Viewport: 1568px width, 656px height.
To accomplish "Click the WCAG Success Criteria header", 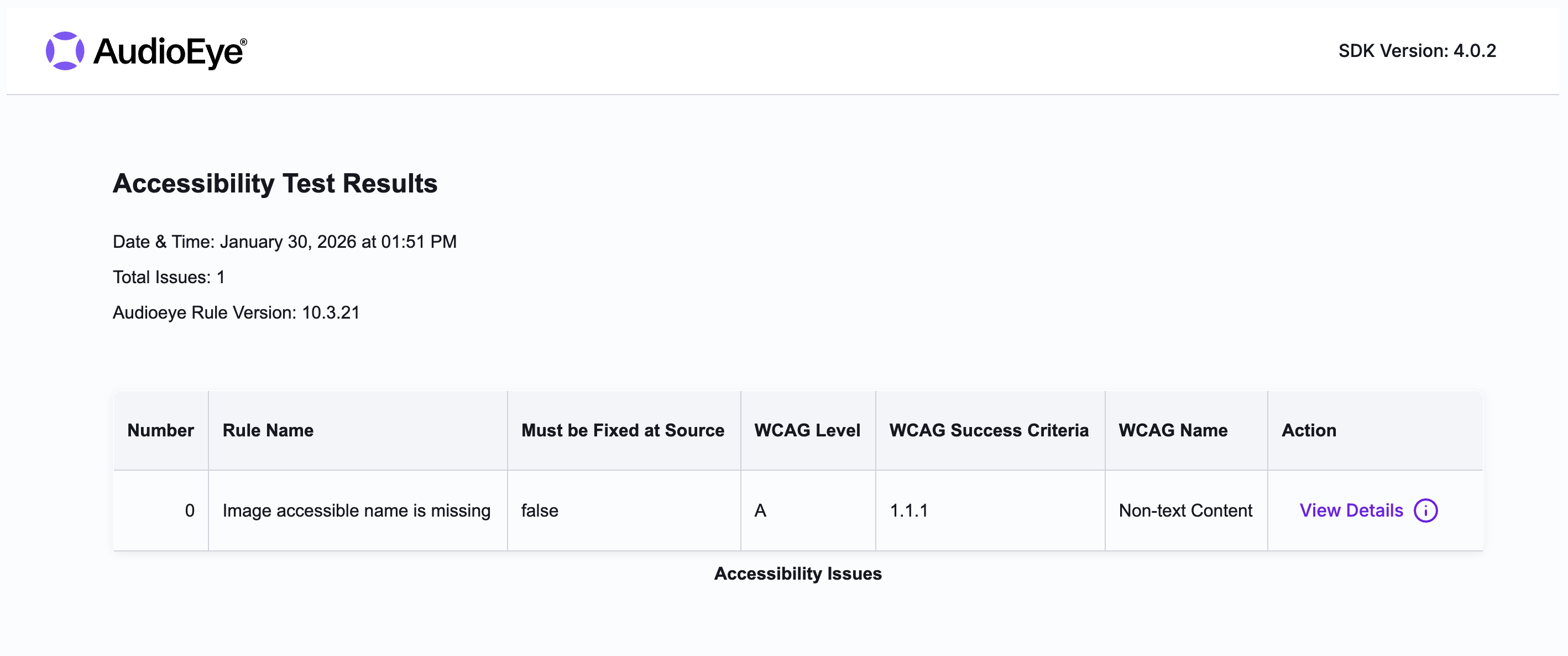I will pyautogui.click(x=990, y=430).
